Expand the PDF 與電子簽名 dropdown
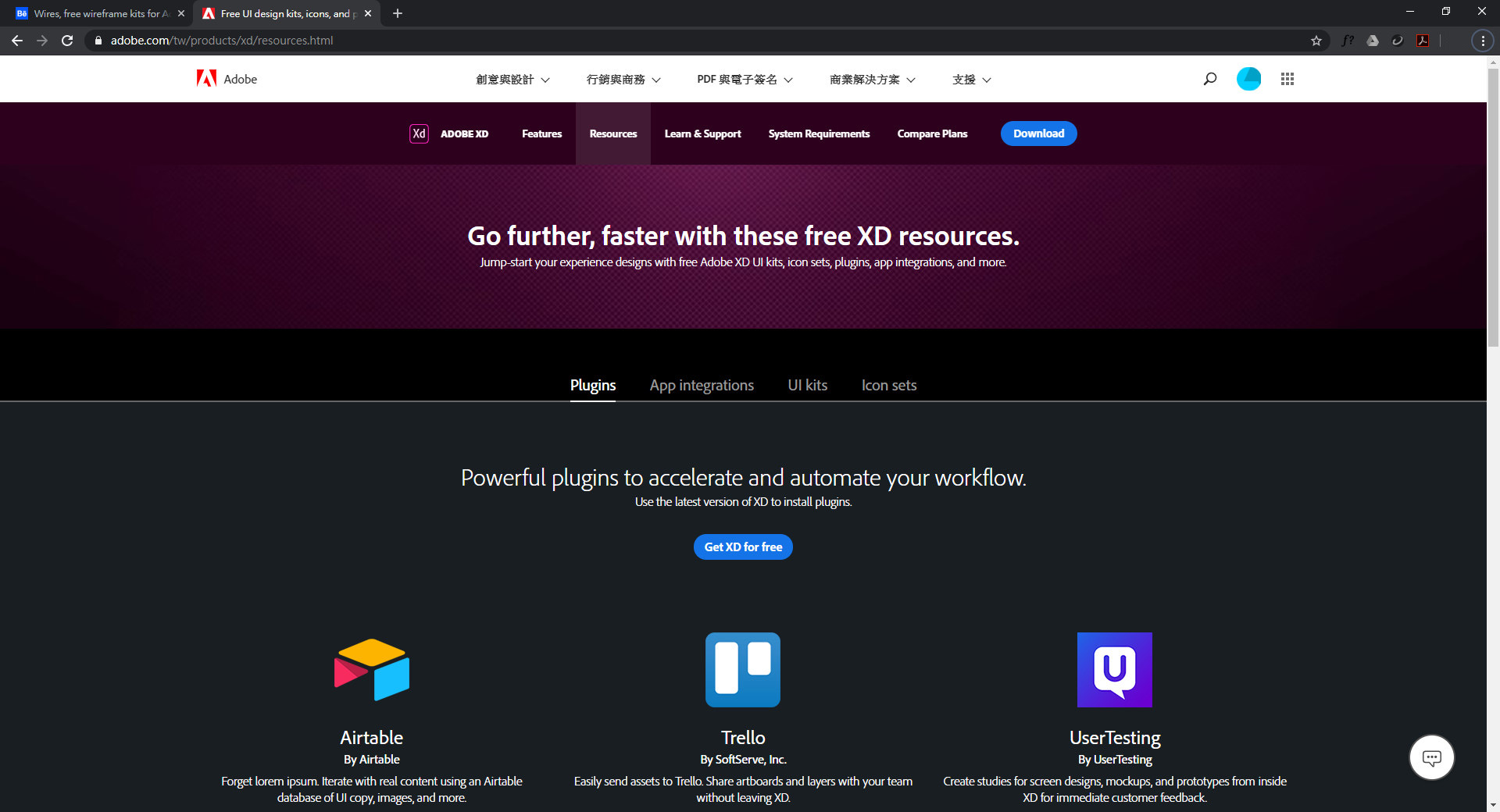 tap(745, 80)
